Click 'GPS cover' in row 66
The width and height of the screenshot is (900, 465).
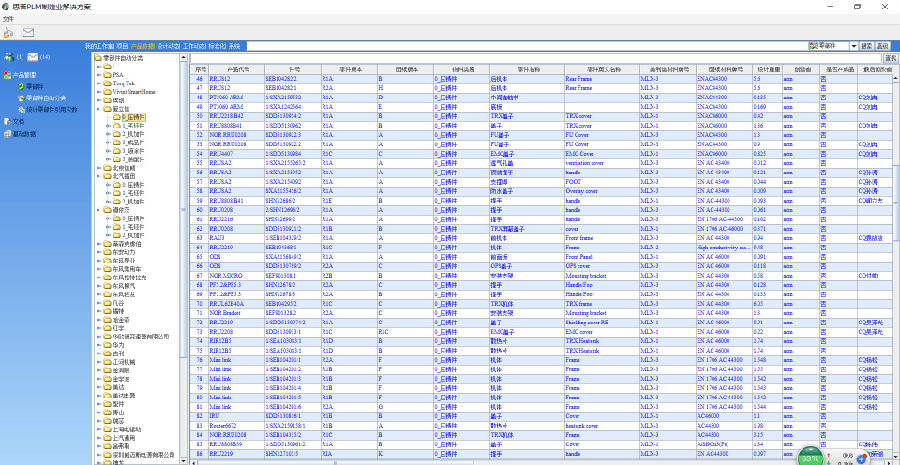[577, 266]
